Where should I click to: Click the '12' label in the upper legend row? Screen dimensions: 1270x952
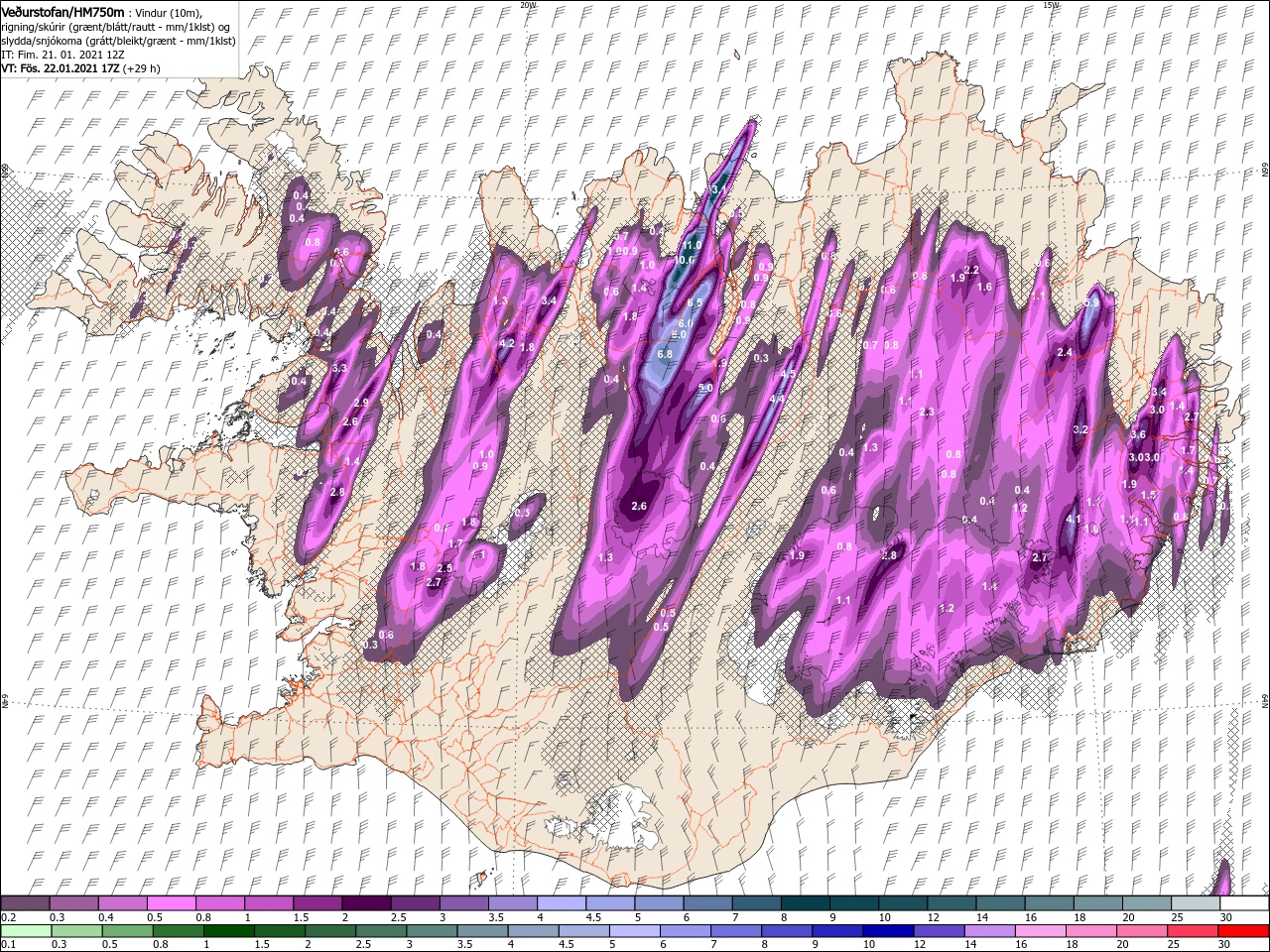coord(932,917)
